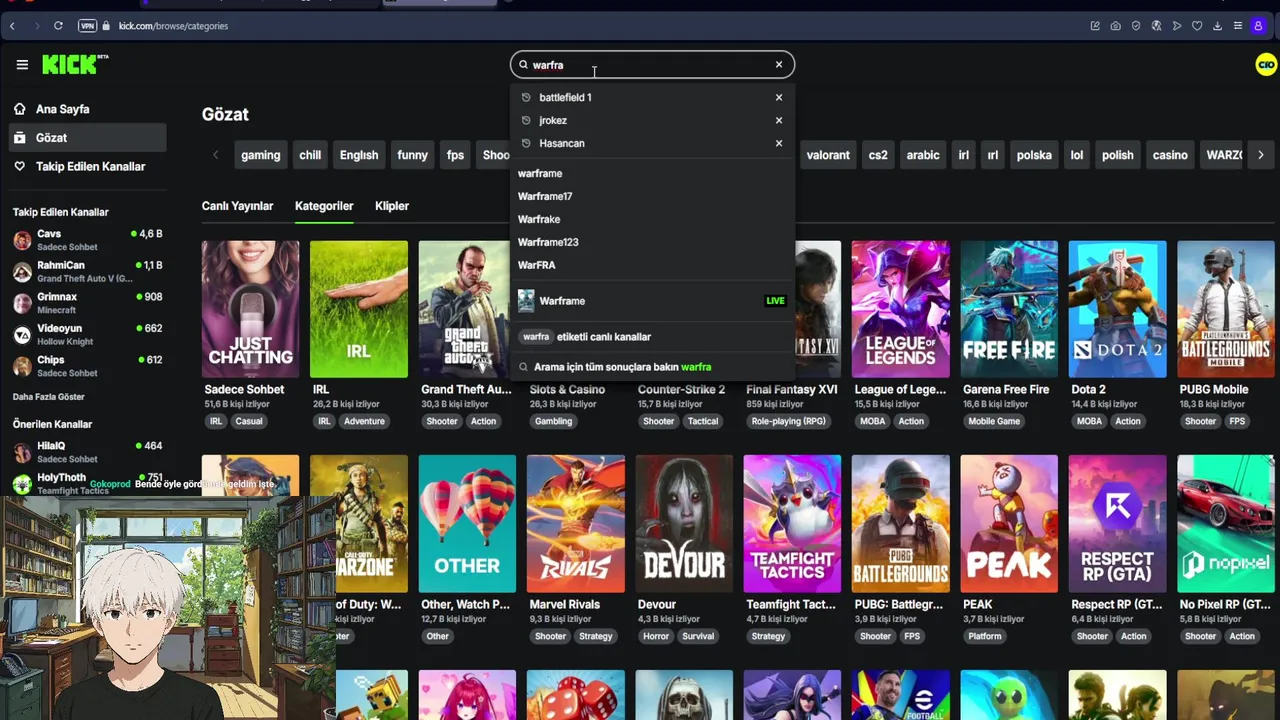Open the browser easy setup sliders
Viewport: 1280px width, 720px height.
coord(1238,26)
